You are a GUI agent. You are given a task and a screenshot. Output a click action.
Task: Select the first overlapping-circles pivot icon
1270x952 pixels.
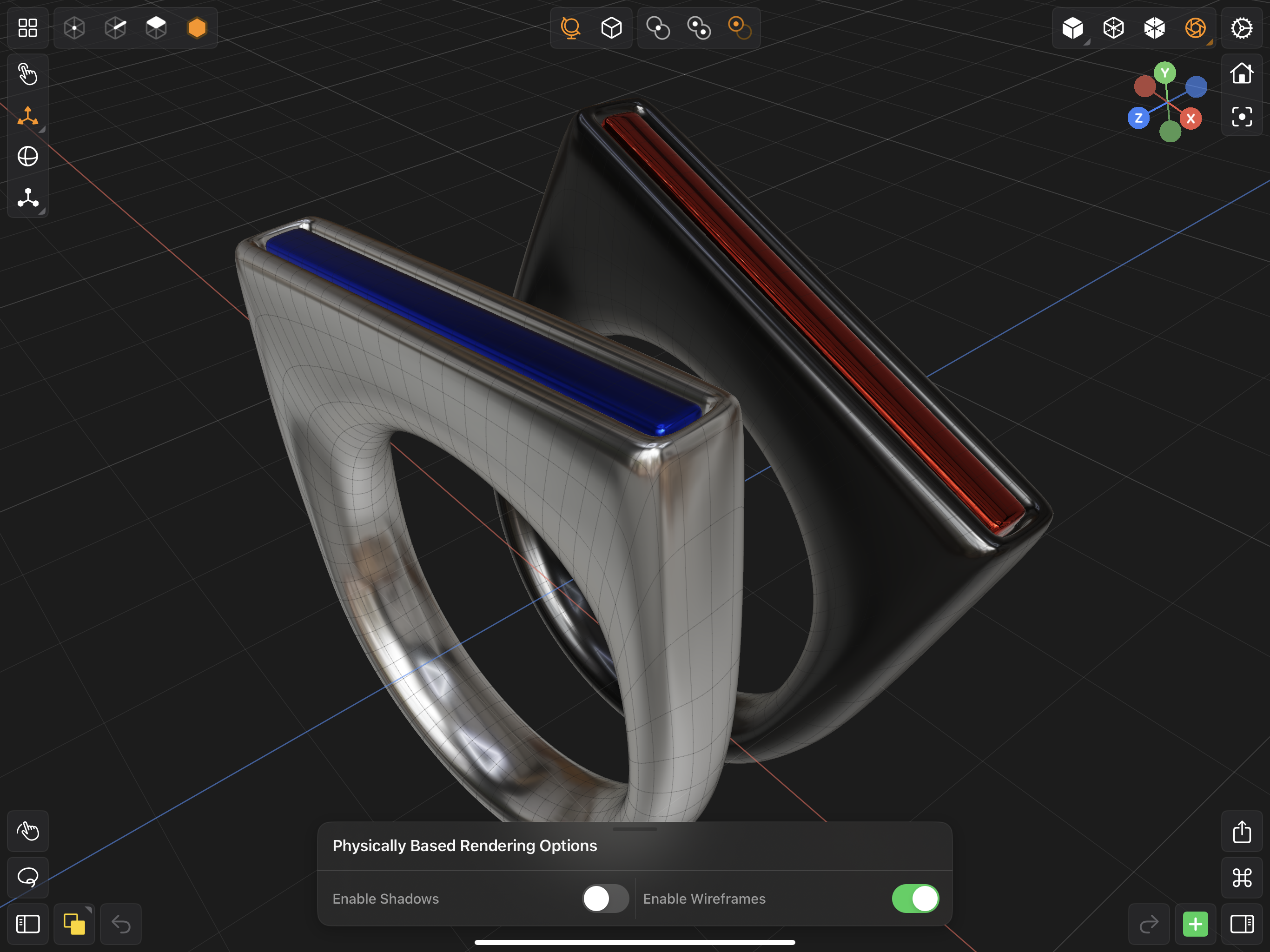coord(658,27)
